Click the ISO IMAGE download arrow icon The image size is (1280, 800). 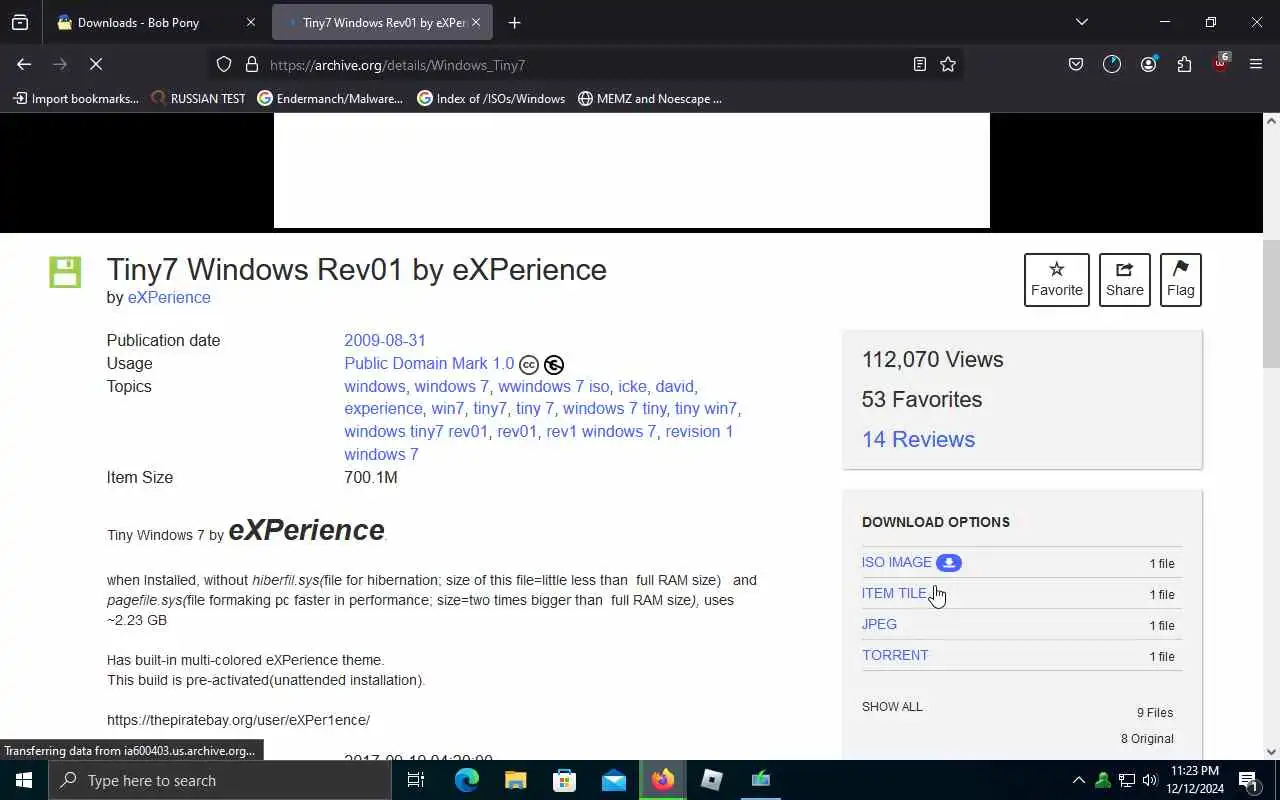tap(949, 563)
